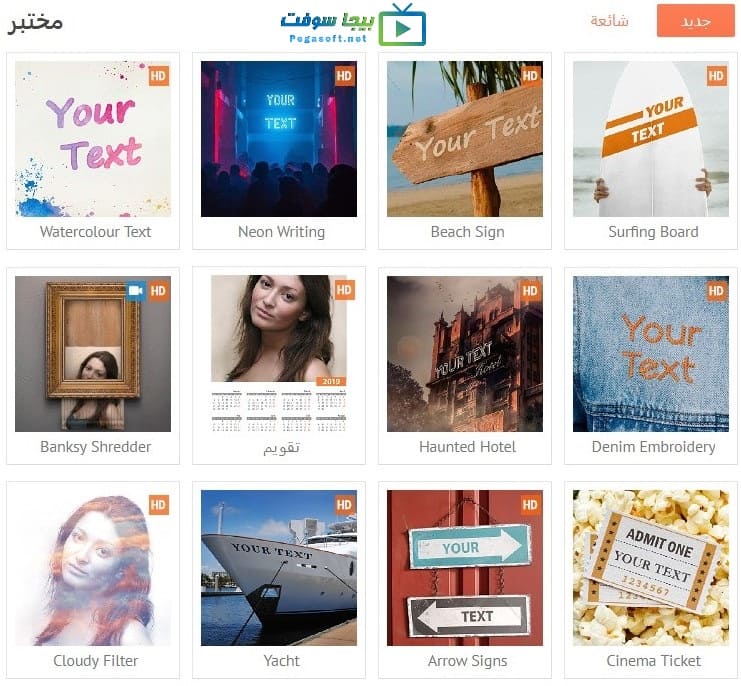Switch to the جديد (New) tab
The width and height of the screenshot is (741, 686).
point(696,21)
